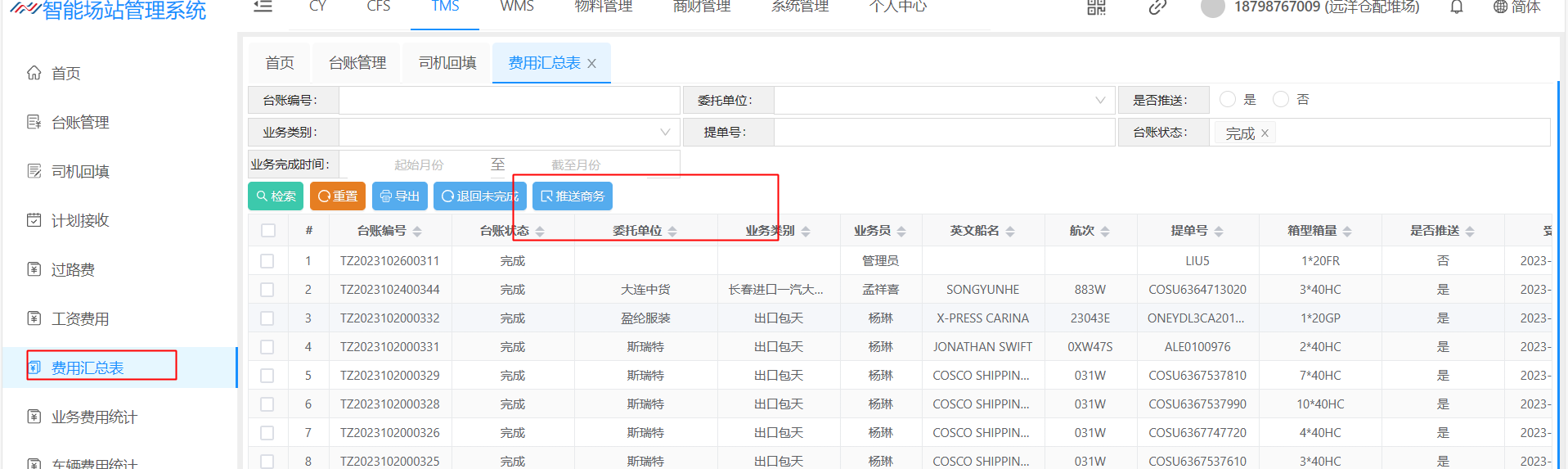Click the QR code icon in header

(x=1096, y=7)
